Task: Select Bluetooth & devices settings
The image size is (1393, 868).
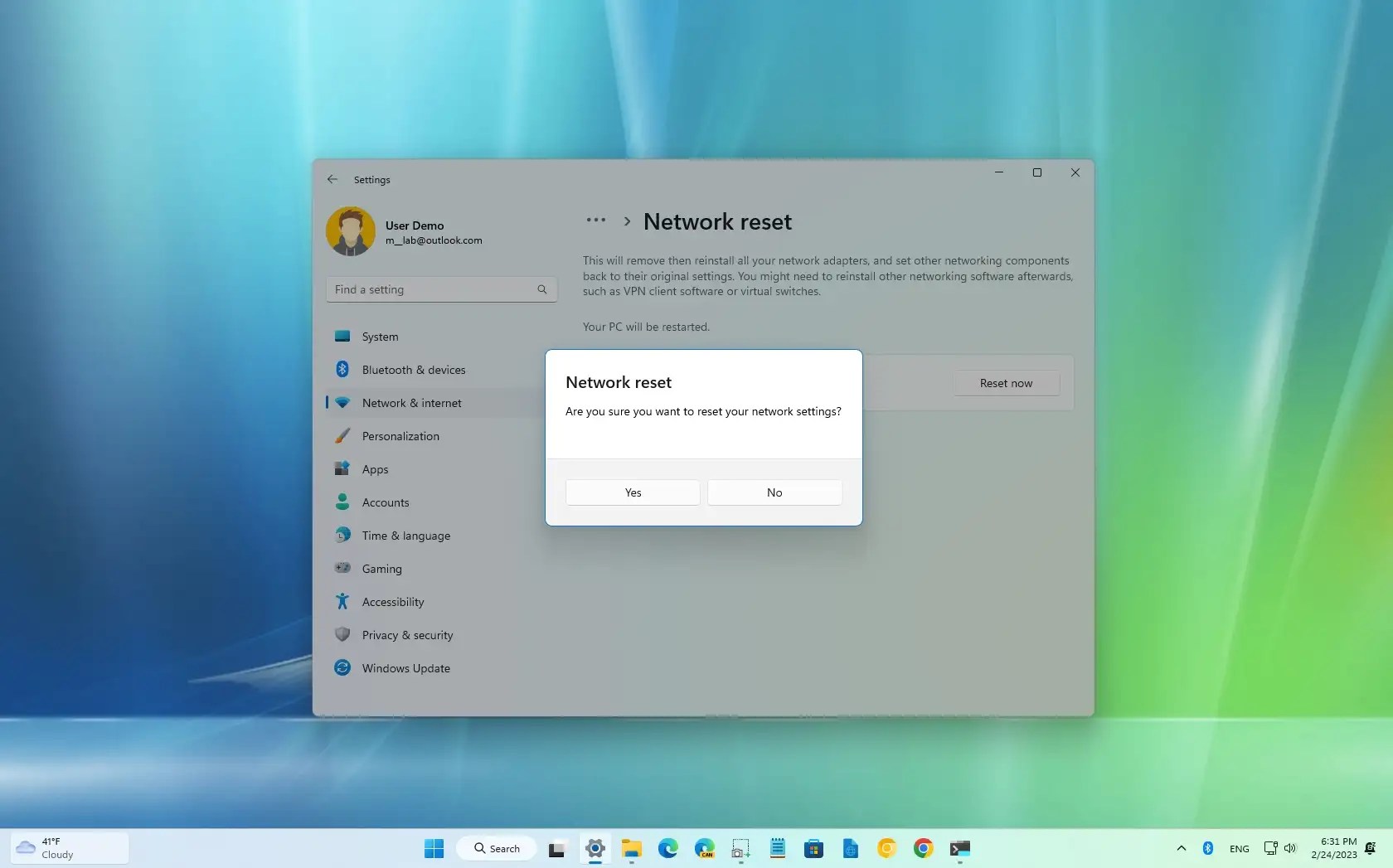Action: (x=412, y=370)
